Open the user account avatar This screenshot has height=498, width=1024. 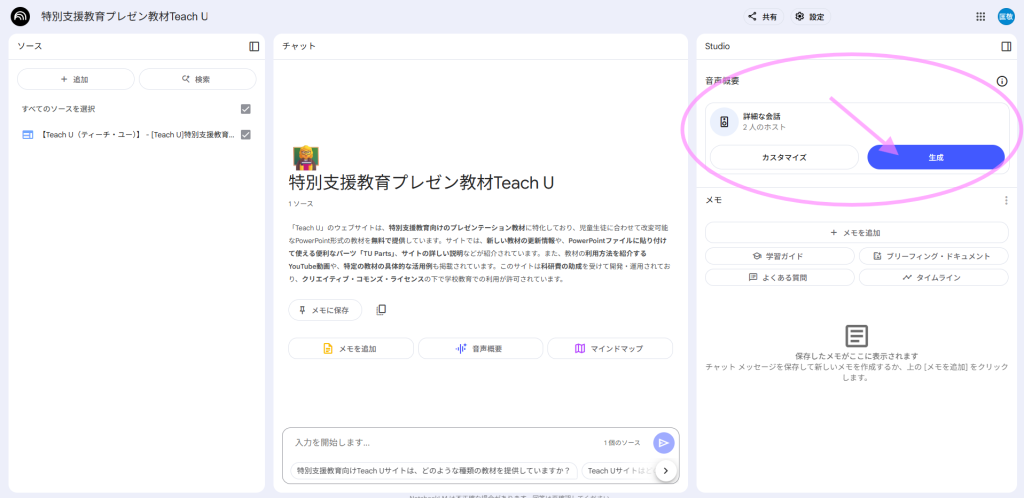point(1004,17)
